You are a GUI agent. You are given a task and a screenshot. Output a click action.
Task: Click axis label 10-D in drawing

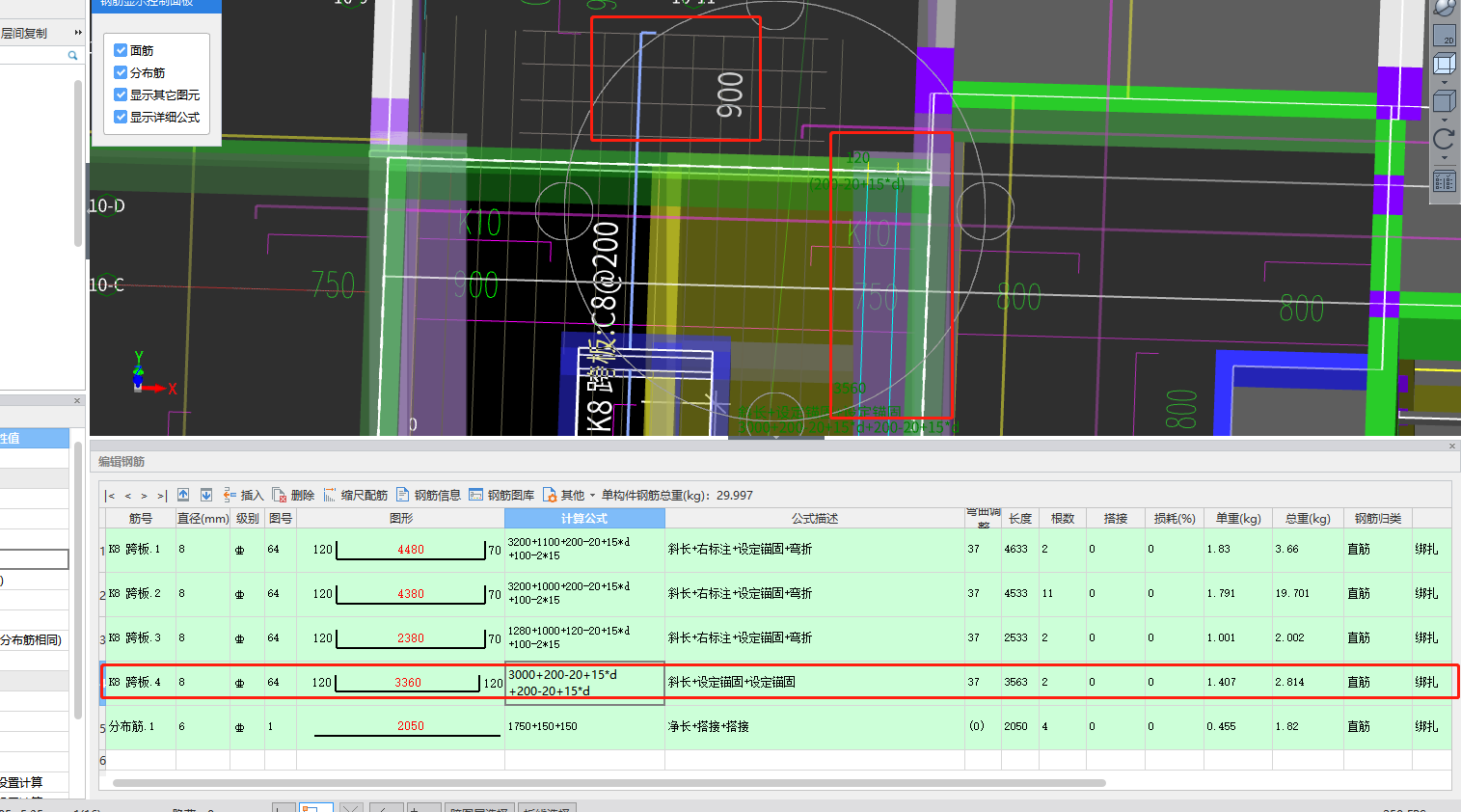tap(106, 205)
